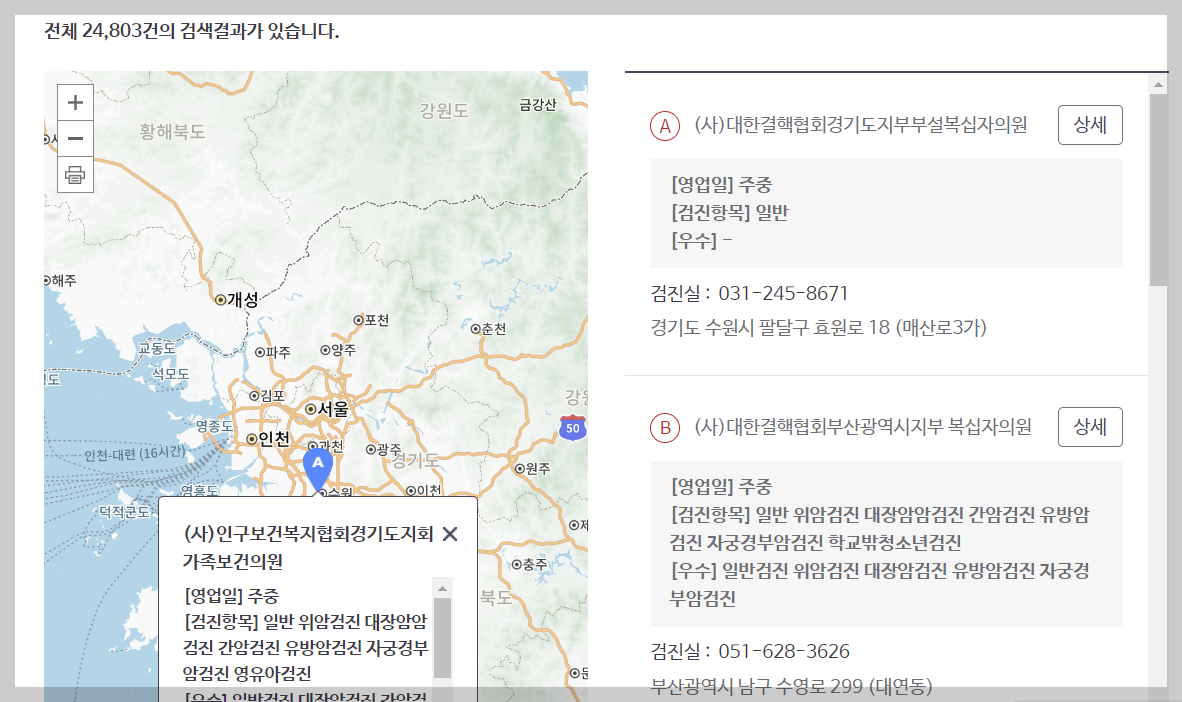Select the Seoul (서울) location dot on the map

pos(312,409)
